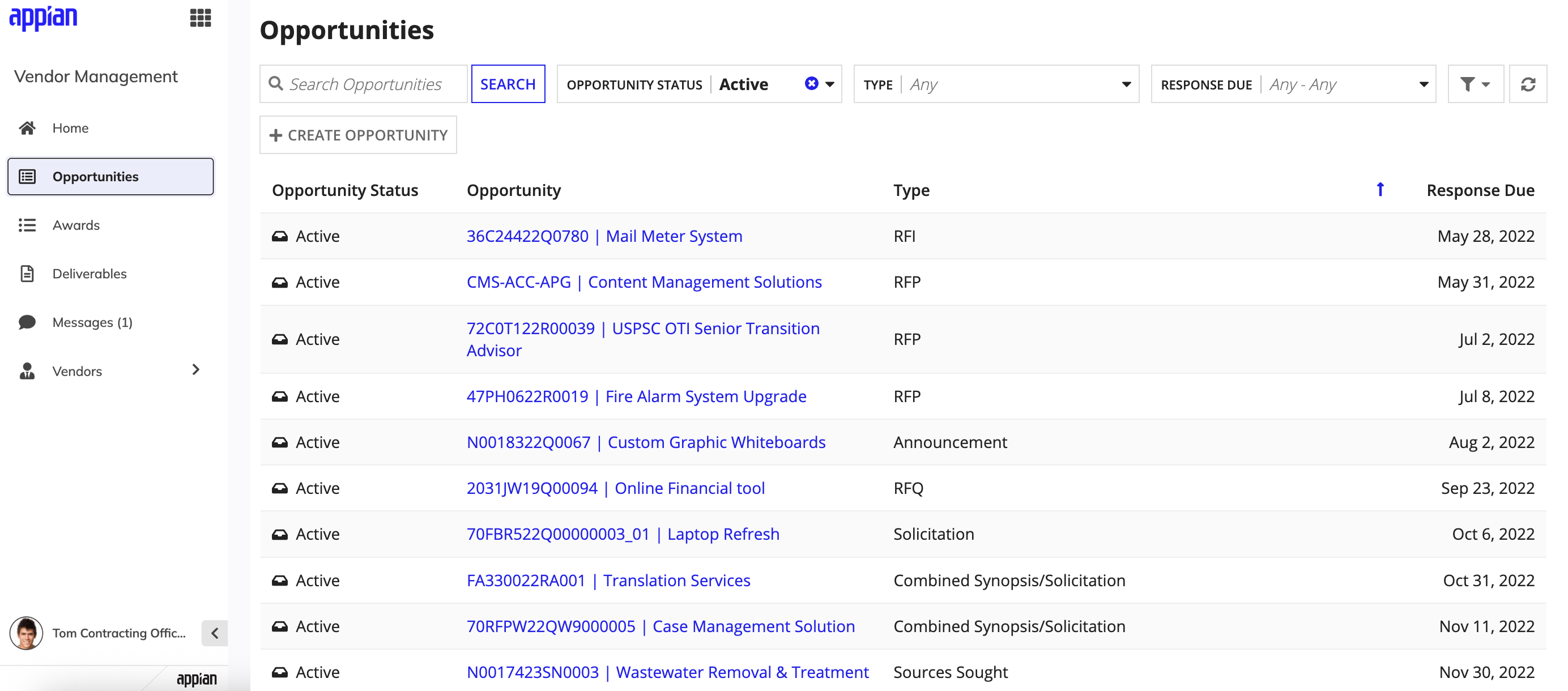Viewport: 1568px width, 691px height.
Task: Click the status icon in Translation Services row
Action: point(279,580)
